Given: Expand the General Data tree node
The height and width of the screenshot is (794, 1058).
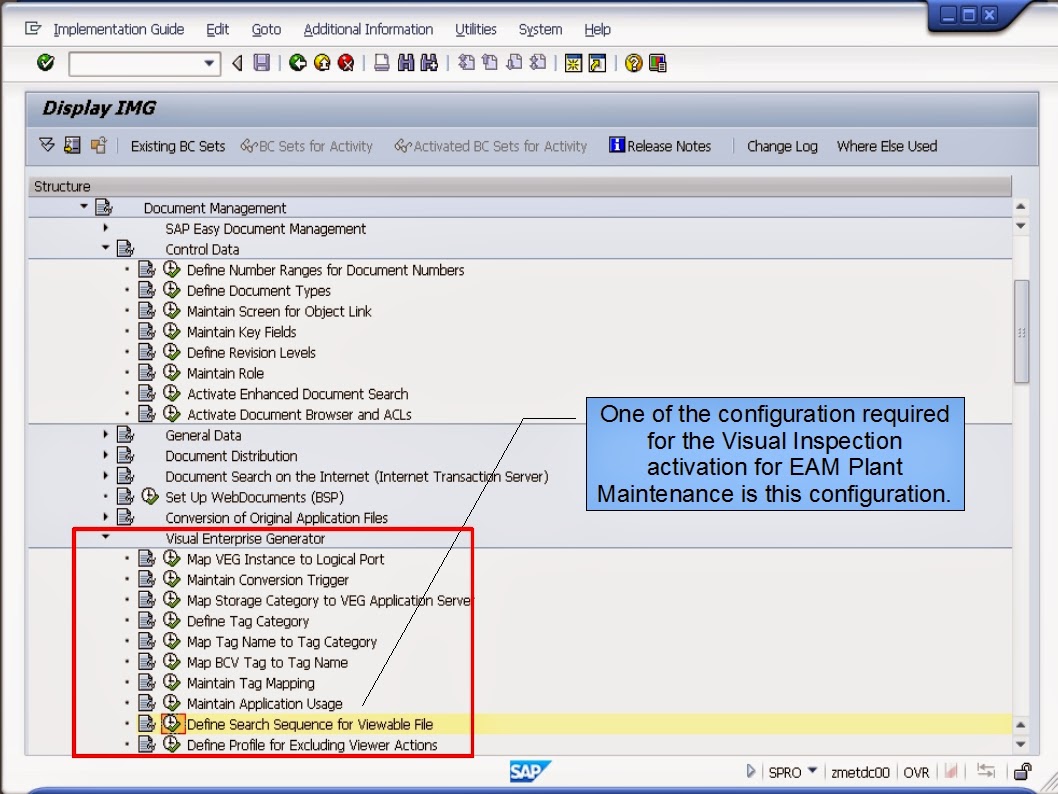Looking at the screenshot, I should [x=105, y=435].
